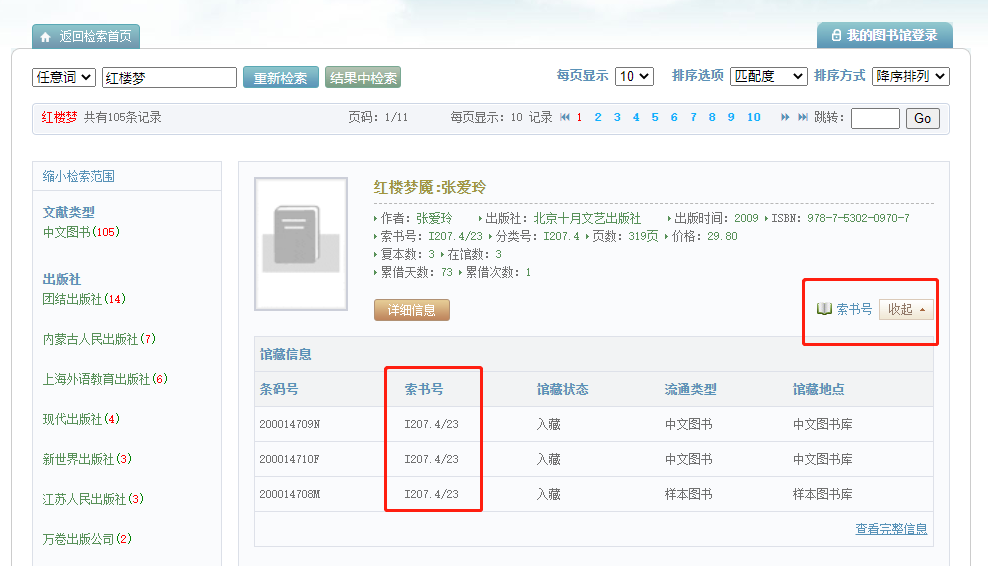This screenshot has width=988, height=566.
Task: Filter by 新世界出版社(3)
Action: (x=87, y=459)
